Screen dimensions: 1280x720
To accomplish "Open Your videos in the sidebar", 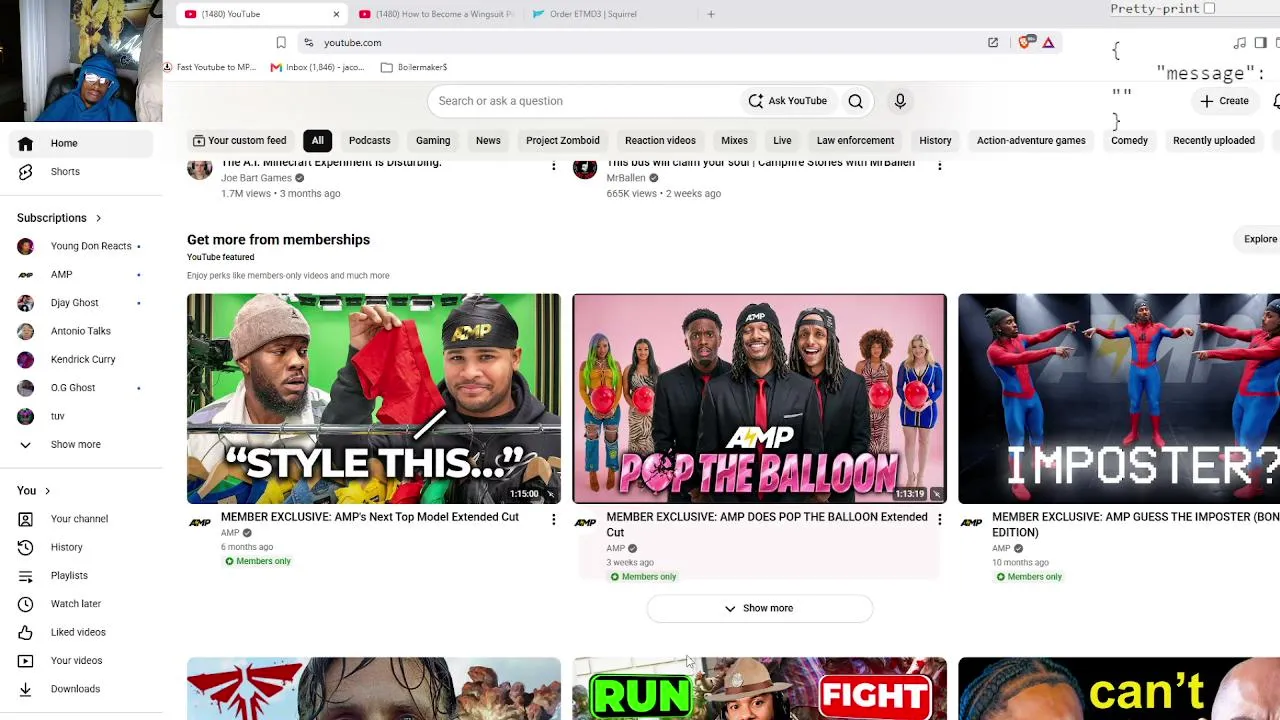I will (x=77, y=660).
